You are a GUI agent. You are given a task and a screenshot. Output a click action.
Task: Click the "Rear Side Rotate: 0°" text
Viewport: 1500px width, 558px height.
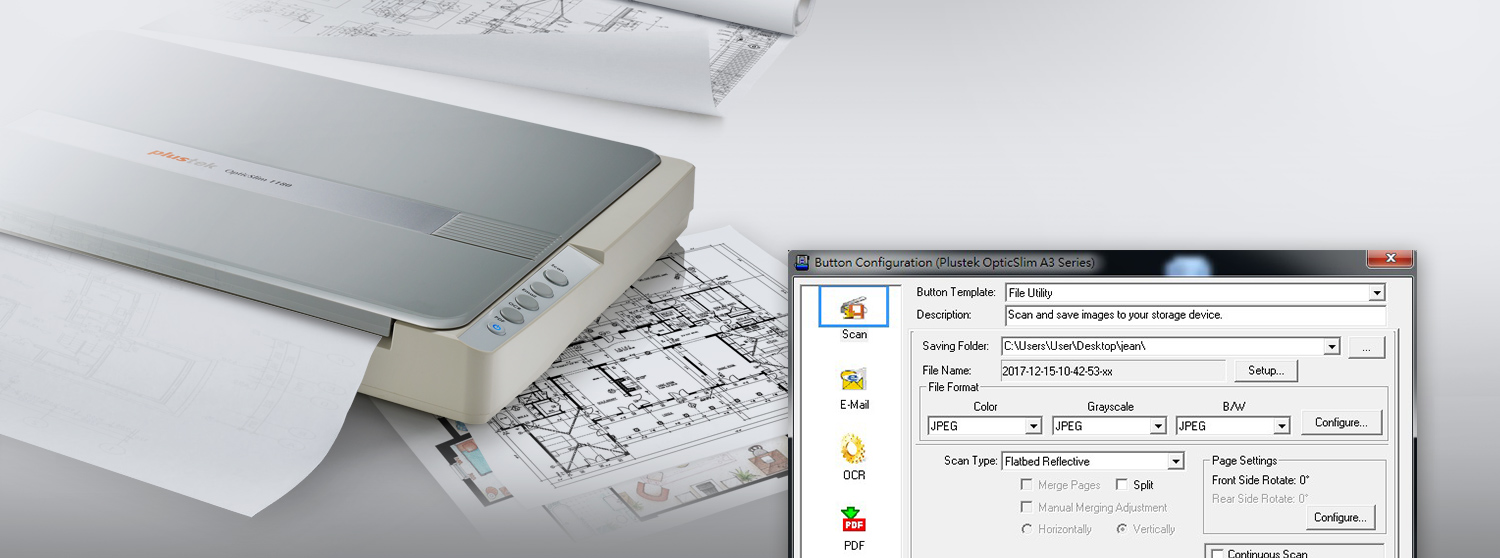1260,499
